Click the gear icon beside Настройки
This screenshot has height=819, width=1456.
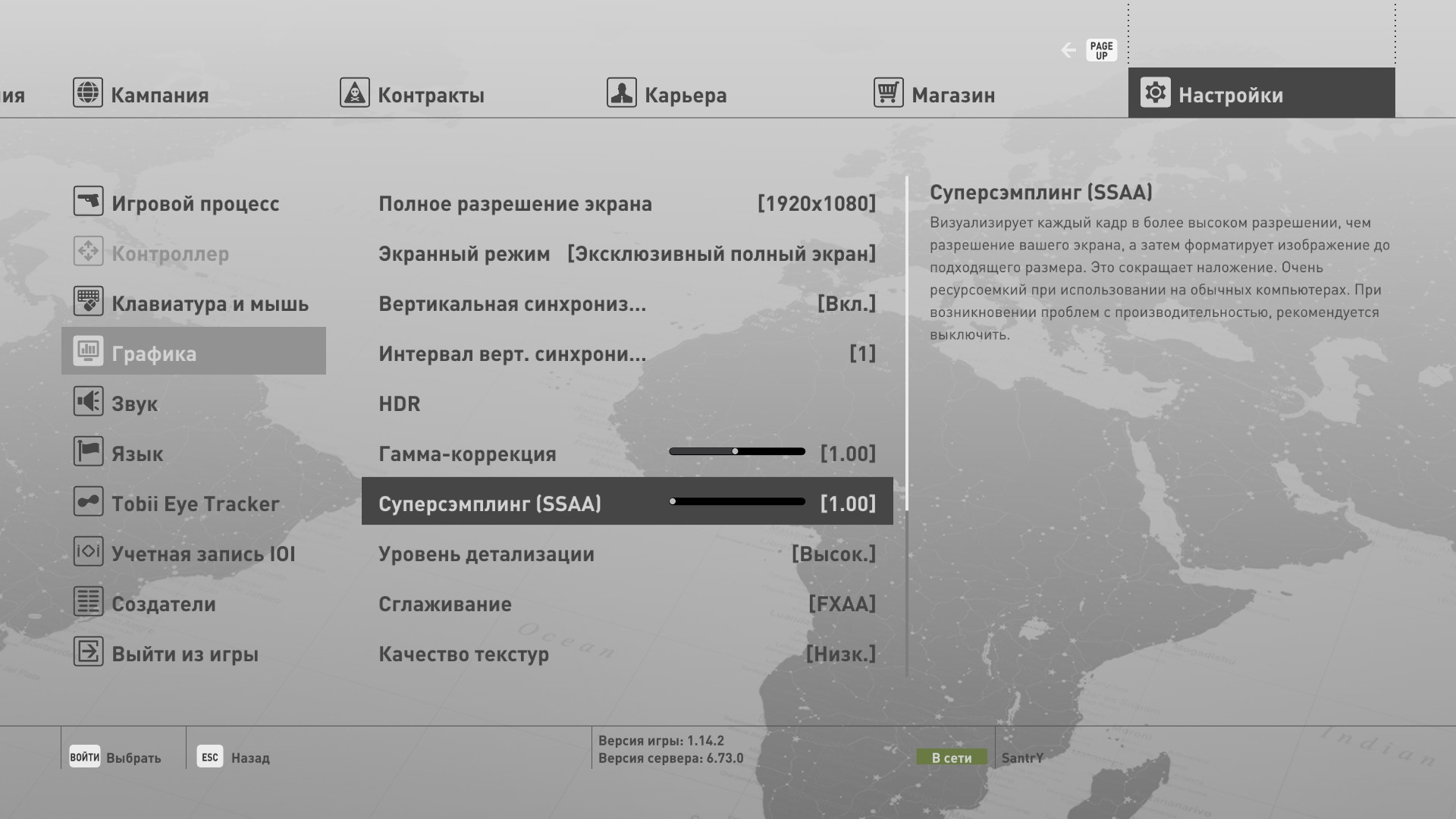pyautogui.click(x=1156, y=93)
